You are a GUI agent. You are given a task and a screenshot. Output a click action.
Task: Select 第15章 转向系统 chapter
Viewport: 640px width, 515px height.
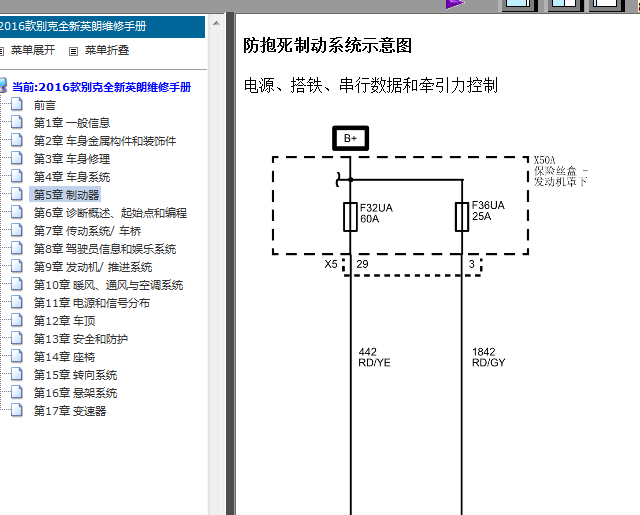pyautogui.click(x=76, y=375)
